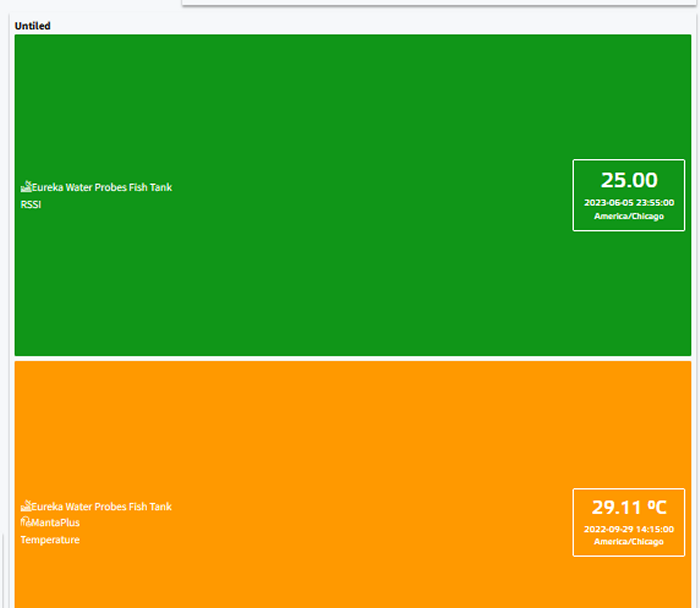
Task: Open the MantaPlus device link
Action: click(x=55, y=523)
